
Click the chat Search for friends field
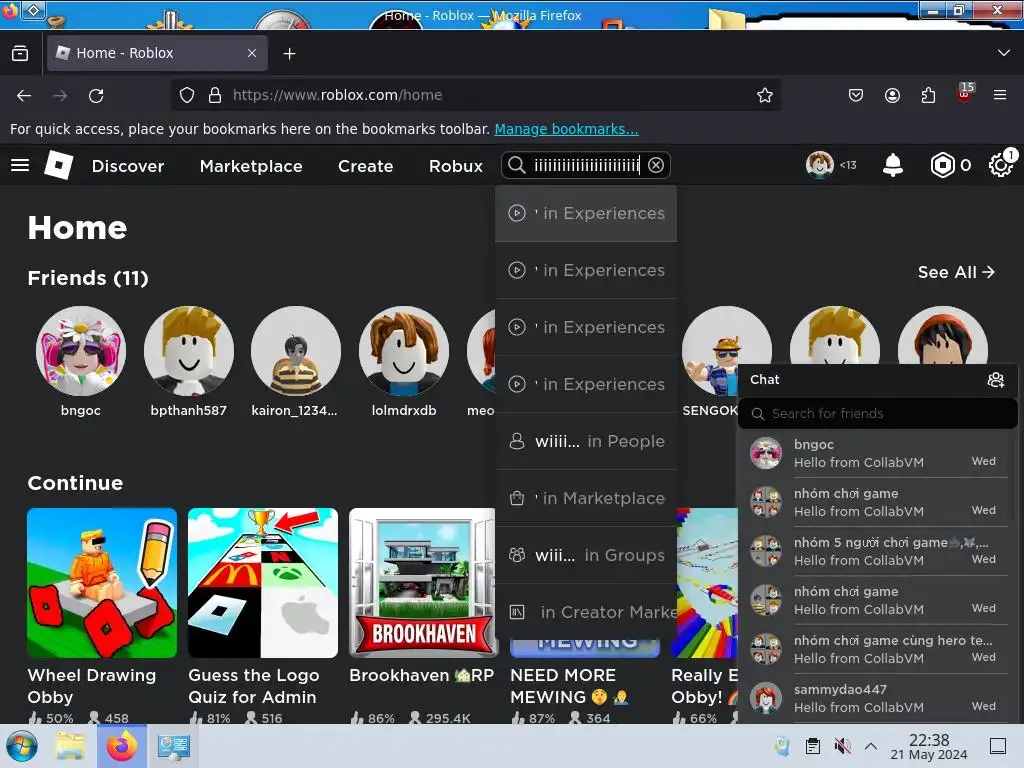[x=877, y=413]
